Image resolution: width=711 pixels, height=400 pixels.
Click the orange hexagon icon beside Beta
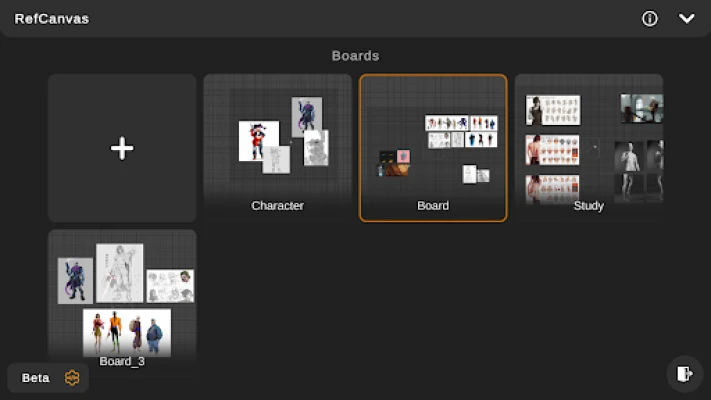[x=72, y=378]
